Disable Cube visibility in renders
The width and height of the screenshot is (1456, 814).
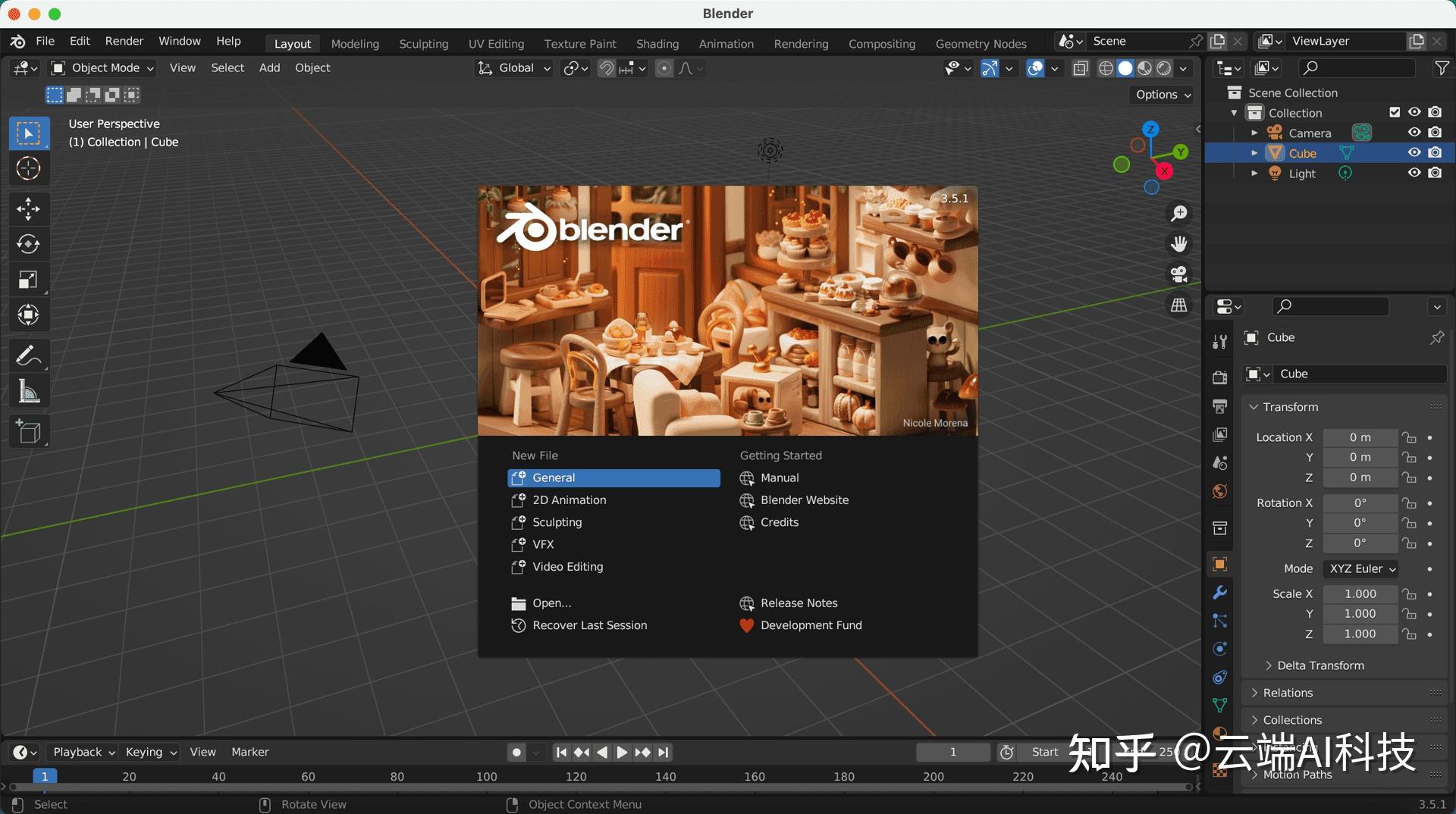[x=1436, y=152]
